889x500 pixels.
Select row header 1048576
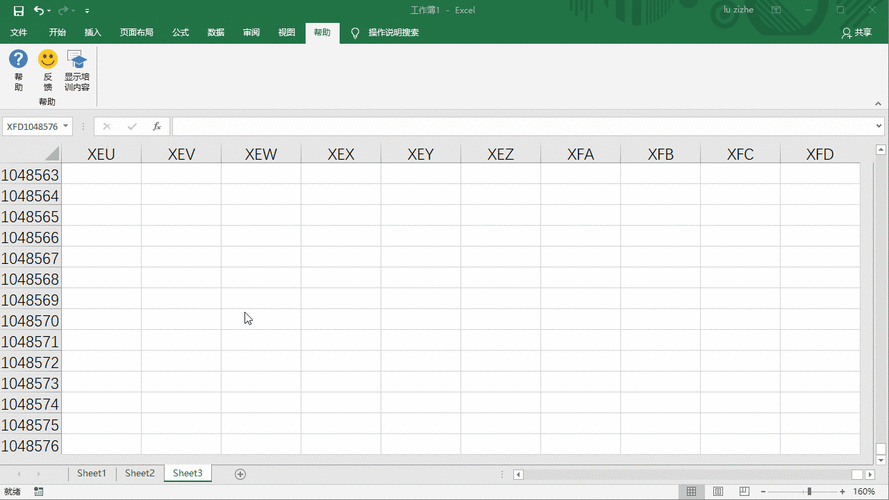pos(30,446)
